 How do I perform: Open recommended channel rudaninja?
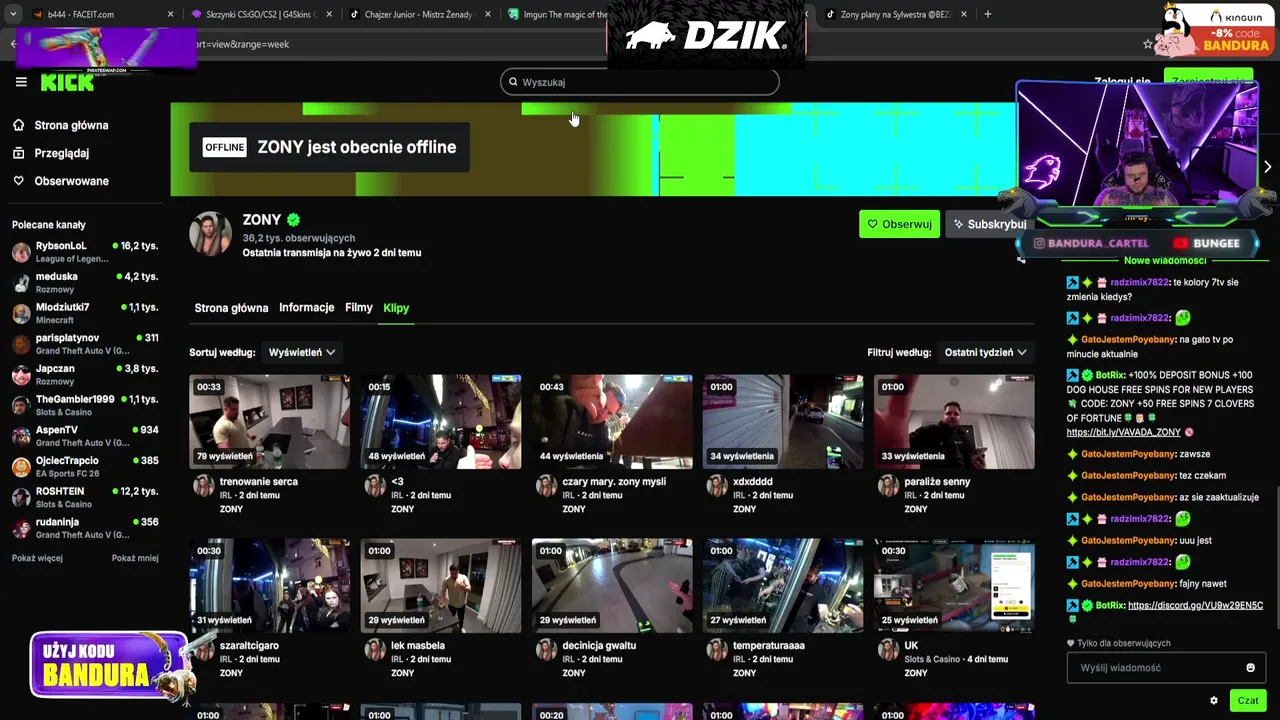[x=85, y=528]
